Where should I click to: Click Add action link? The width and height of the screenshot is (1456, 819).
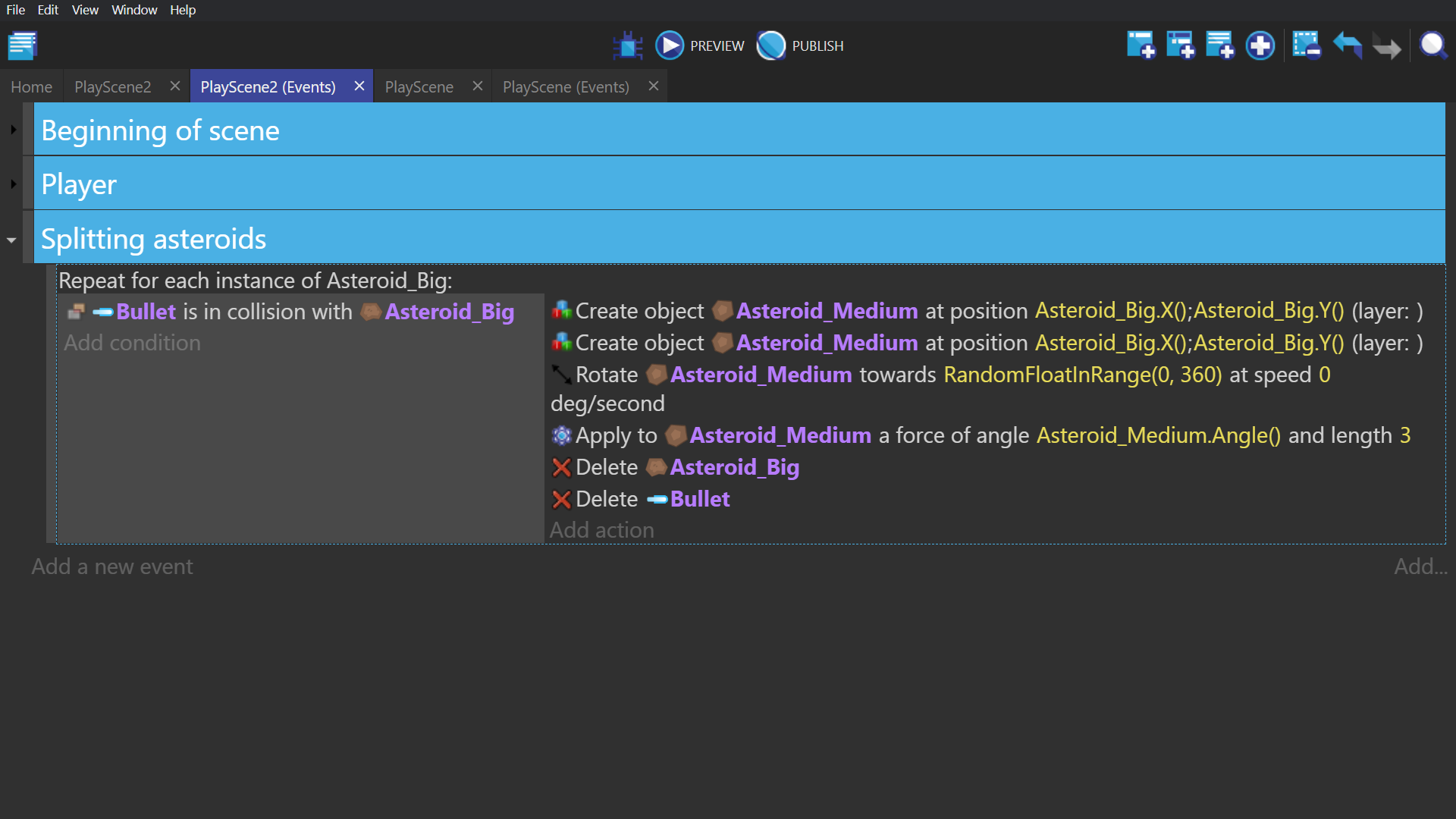tap(601, 530)
